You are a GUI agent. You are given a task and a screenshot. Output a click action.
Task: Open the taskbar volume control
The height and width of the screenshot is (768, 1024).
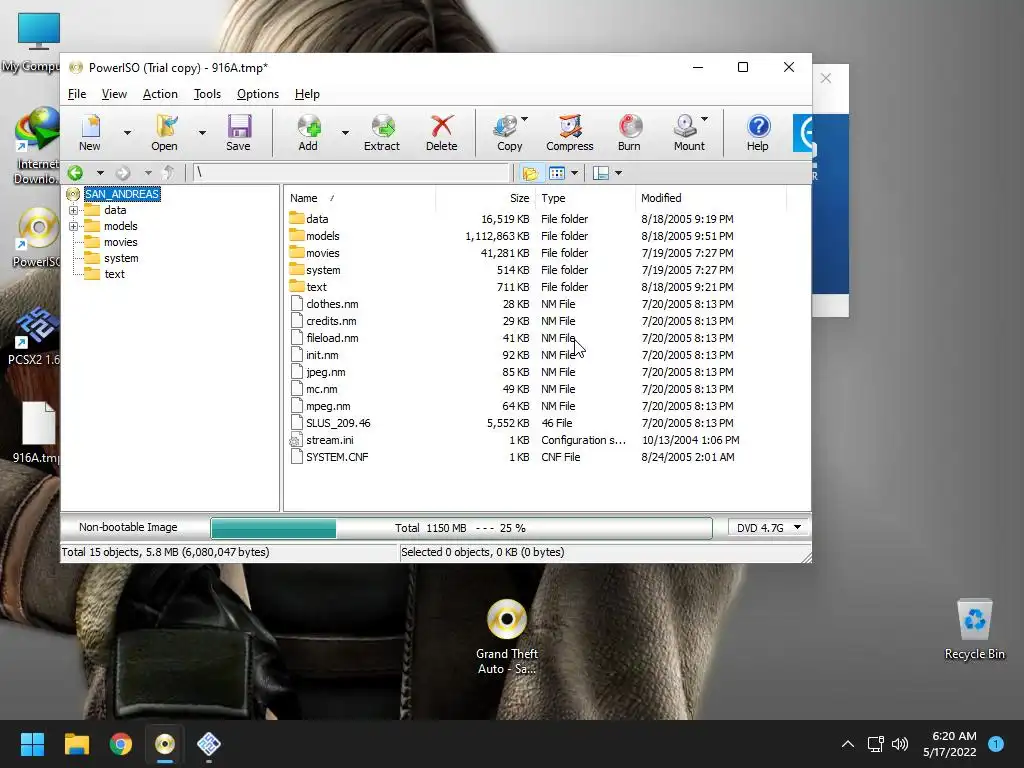coord(900,744)
